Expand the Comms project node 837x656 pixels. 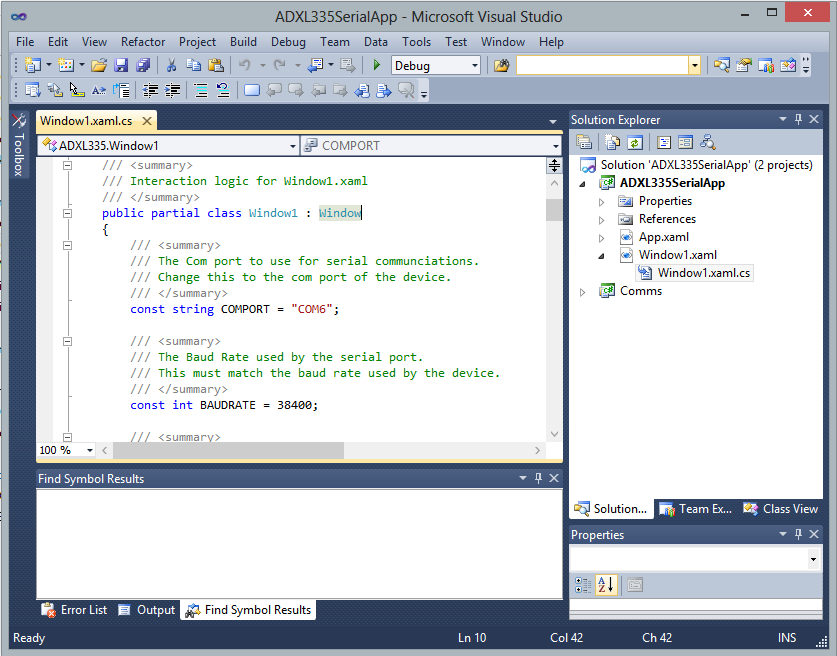click(582, 292)
